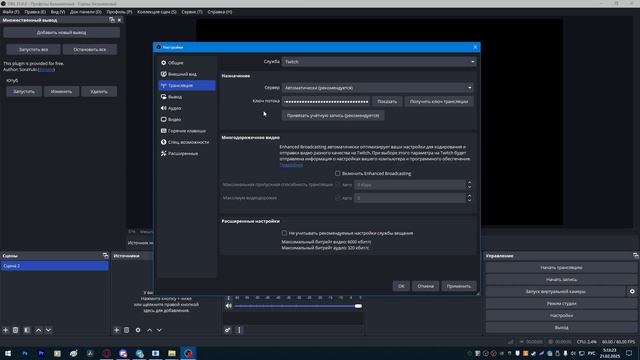Click Начать трансляцию in Управление panel
Screen dimensions: 640x360
[x=561, y=268]
